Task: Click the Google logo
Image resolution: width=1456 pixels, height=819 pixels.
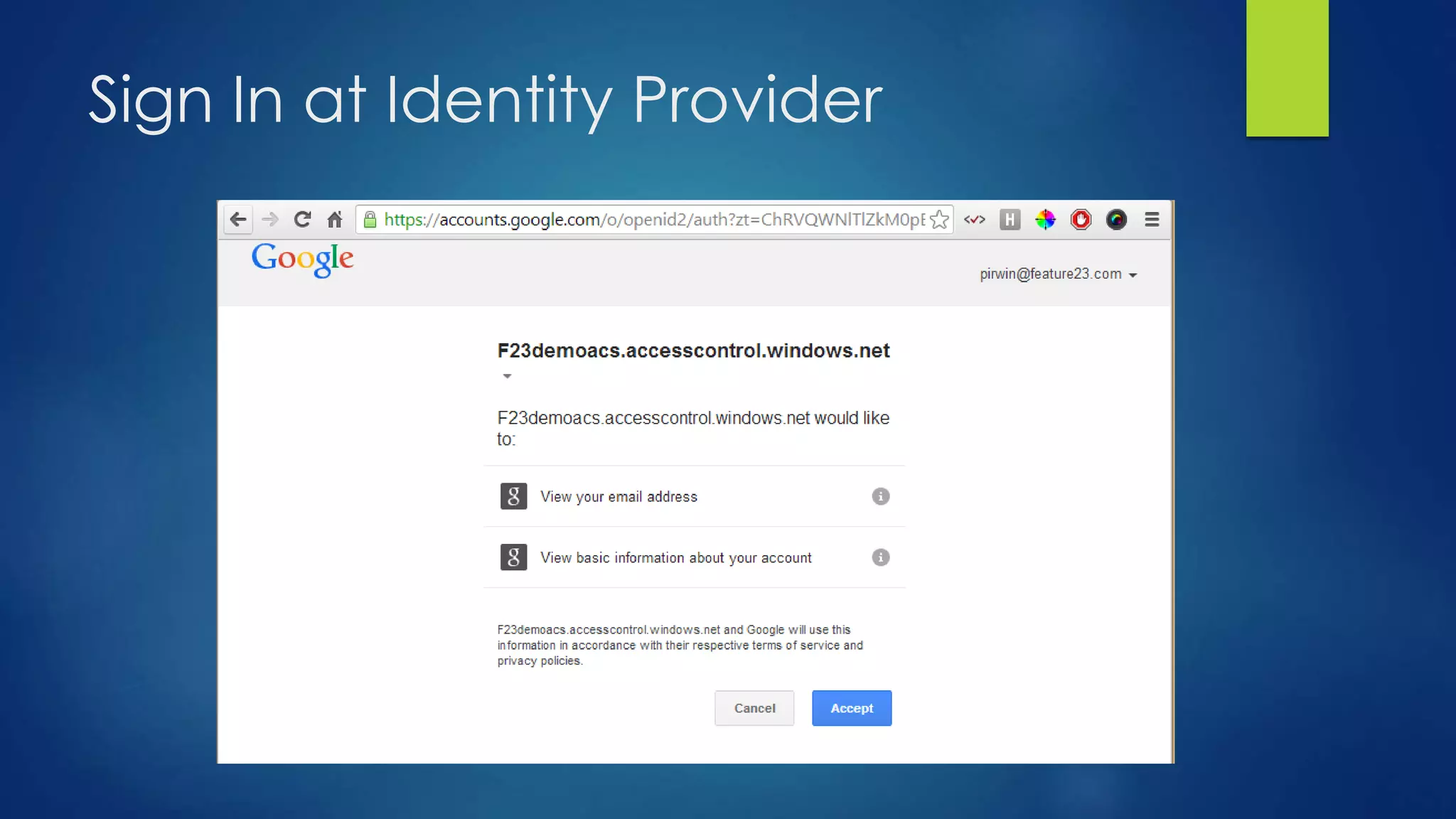Action: click(302, 259)
